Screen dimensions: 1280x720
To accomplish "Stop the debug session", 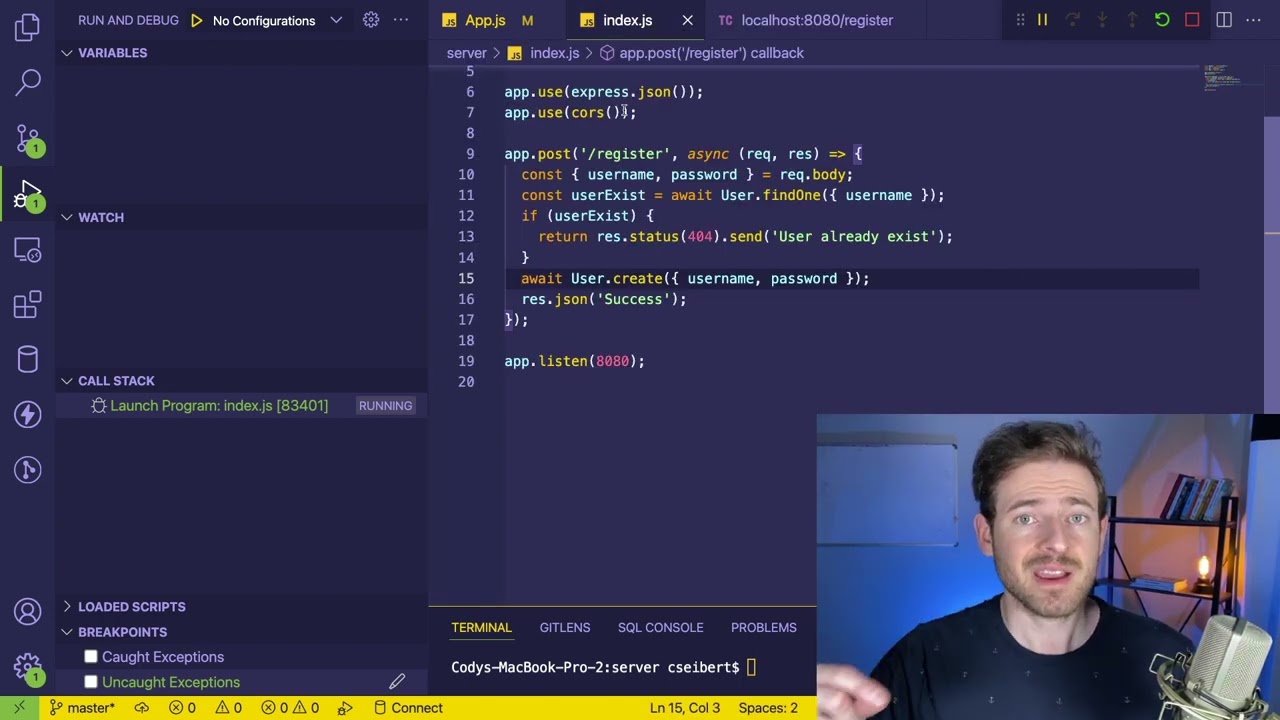I will (1192, 20).
